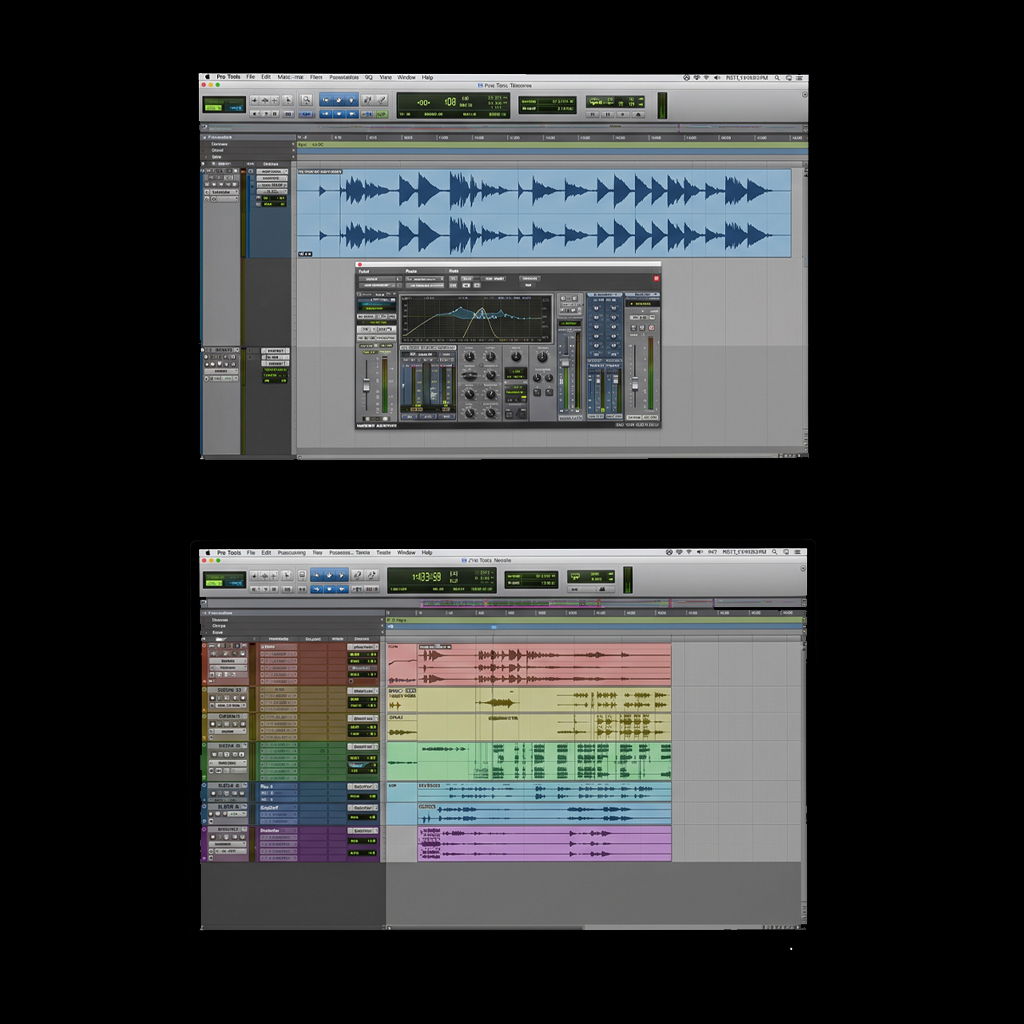
Task: Open the Help menu in lower window
Action: pos(427,552)
